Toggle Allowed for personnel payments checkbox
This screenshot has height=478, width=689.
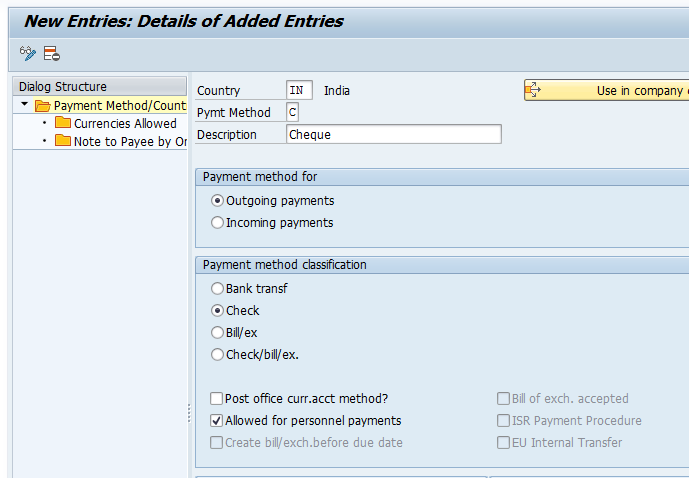216,420
